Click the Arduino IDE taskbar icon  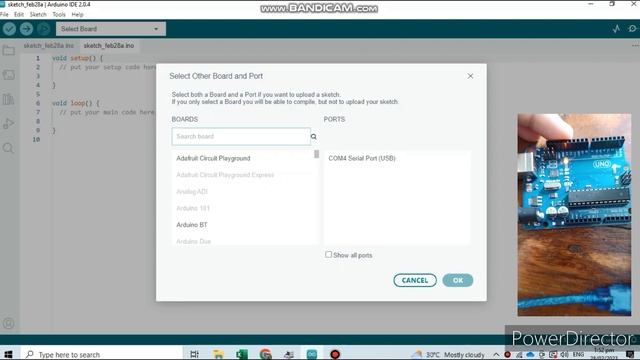[312, 354]
